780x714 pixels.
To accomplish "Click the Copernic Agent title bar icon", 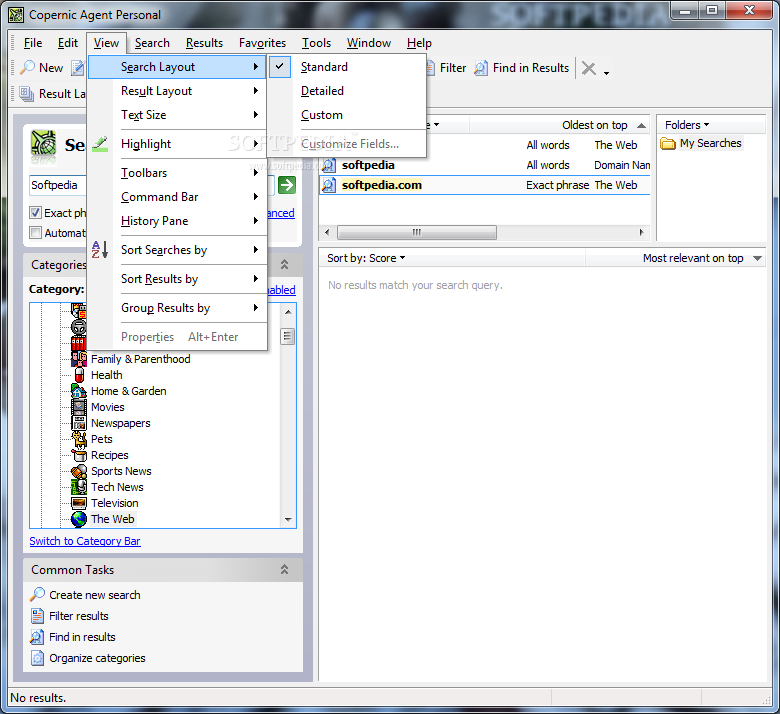I will pyautogui.click(x=16, y=15).
